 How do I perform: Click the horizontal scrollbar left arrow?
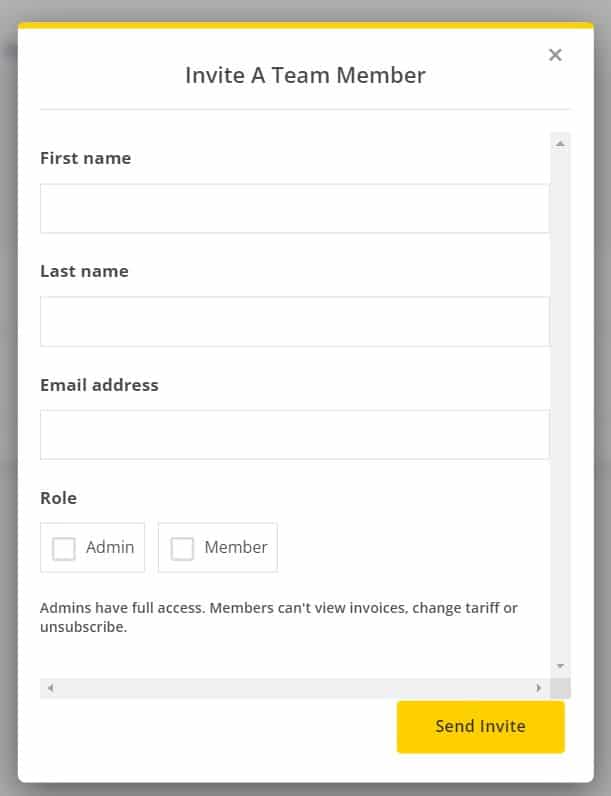50,688
